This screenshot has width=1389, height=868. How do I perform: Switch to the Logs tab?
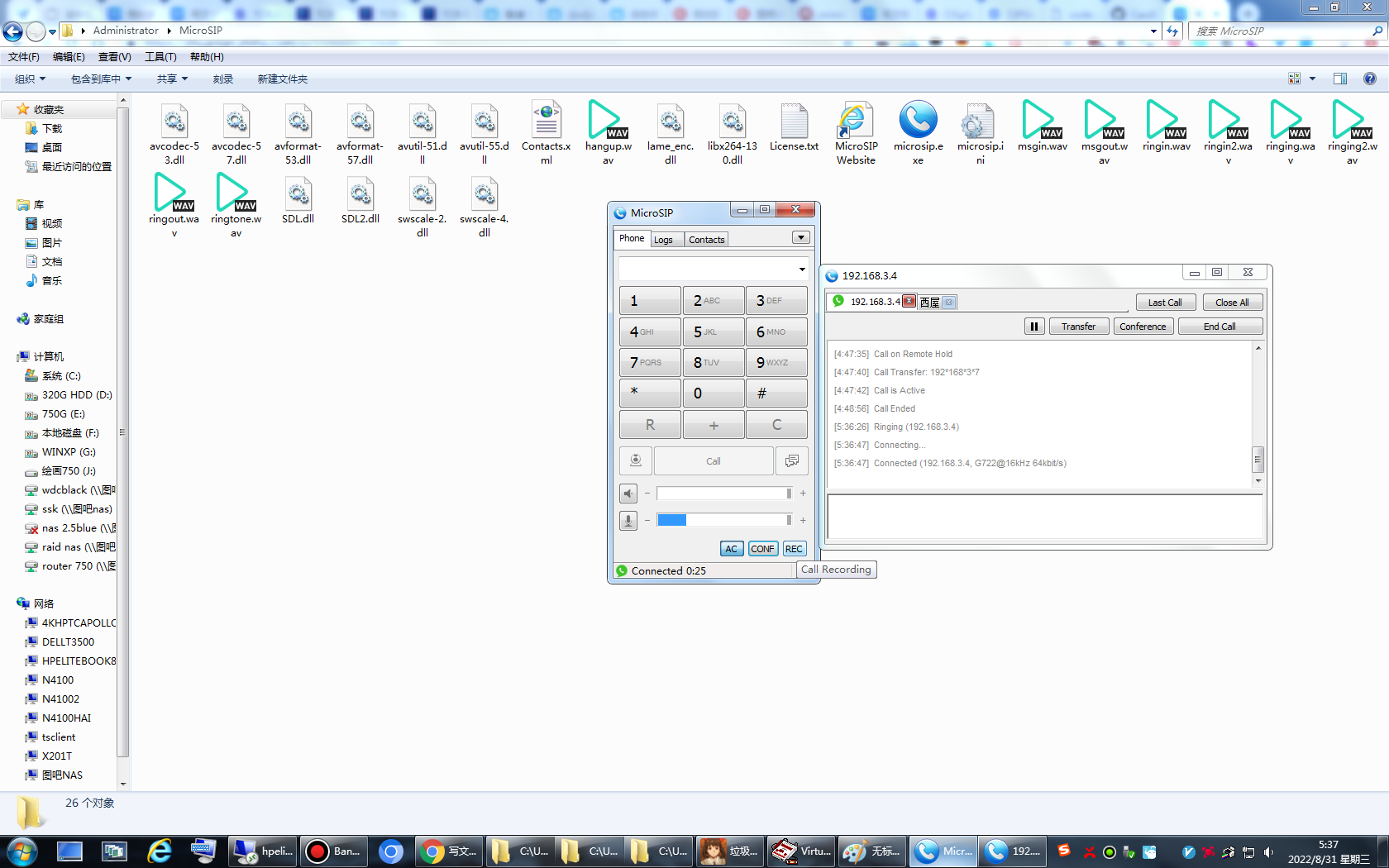664,240
